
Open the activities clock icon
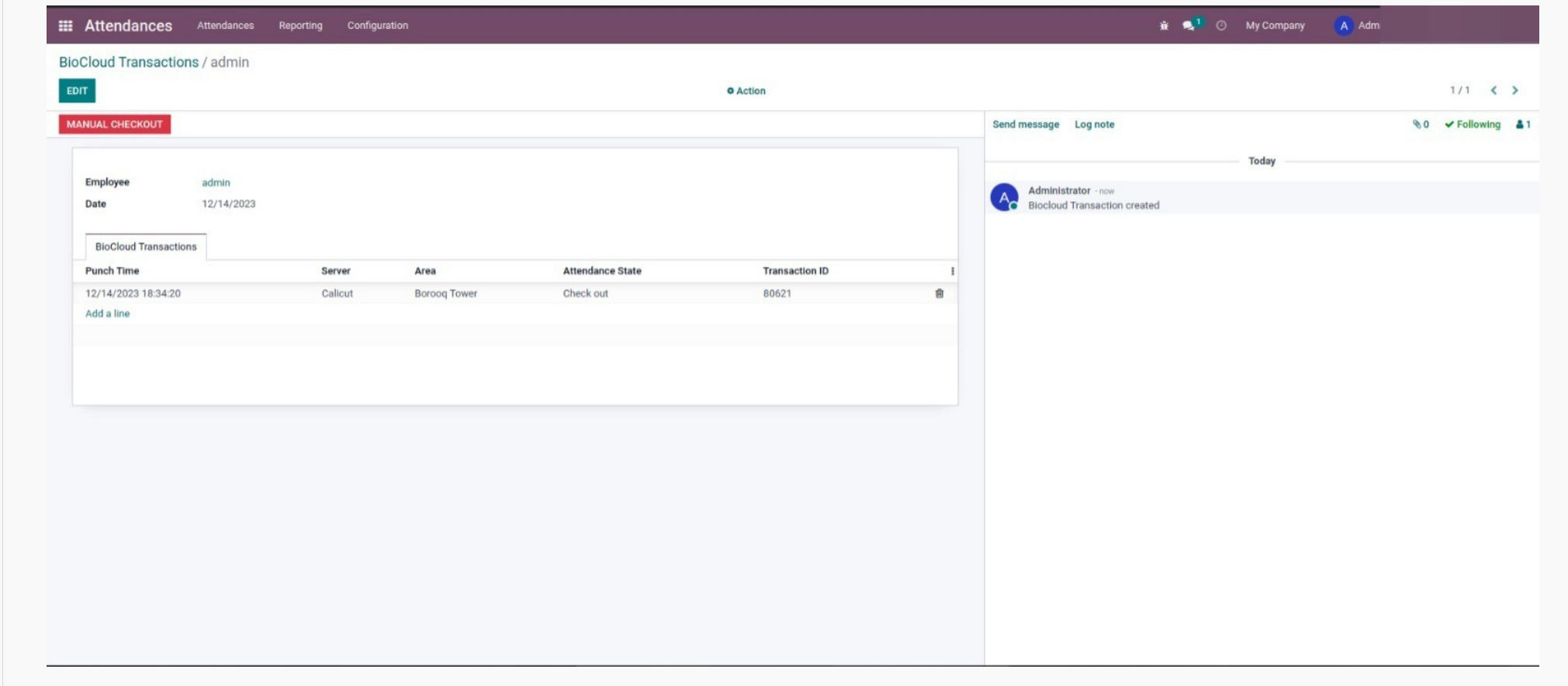[1221, 26]
